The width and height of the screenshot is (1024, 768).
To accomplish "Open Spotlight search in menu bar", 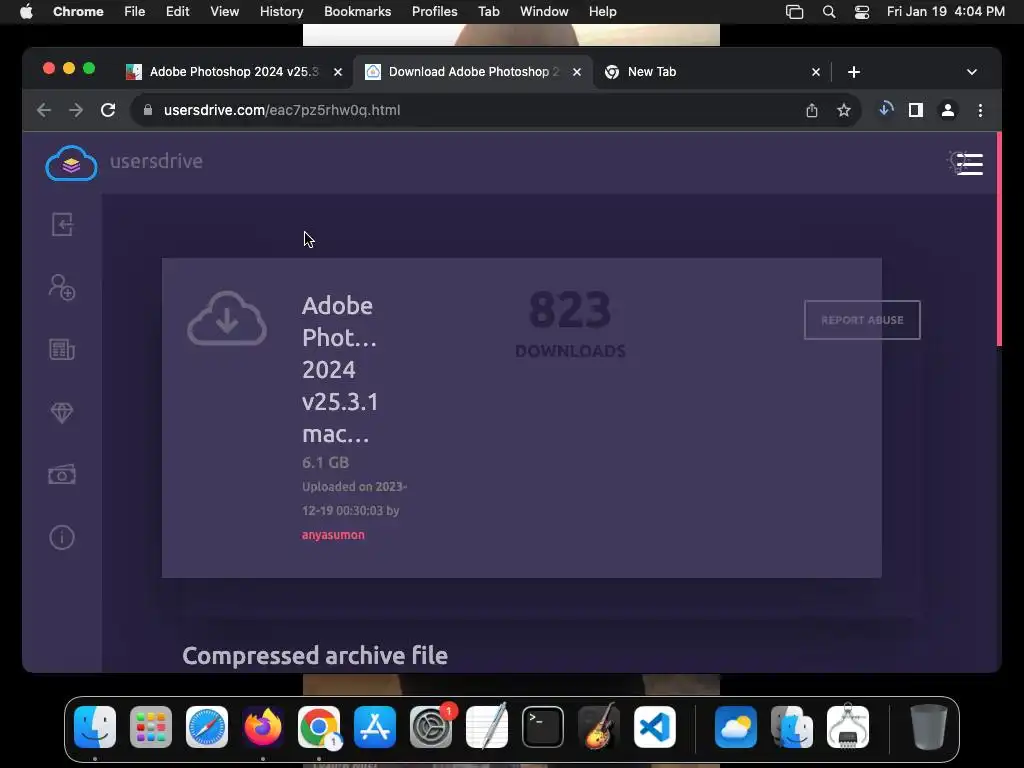I will coord(829,12).
